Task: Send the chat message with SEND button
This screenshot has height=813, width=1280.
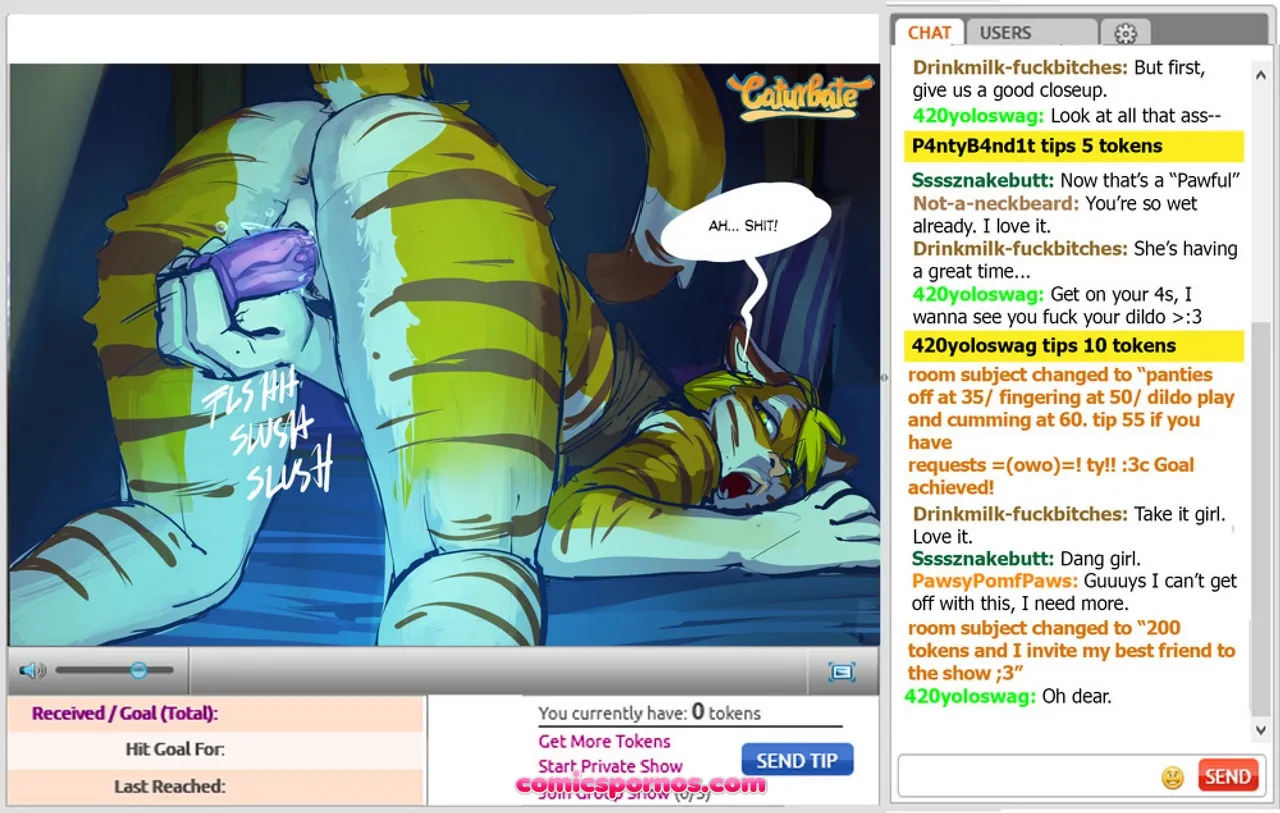Action: tap(1227, 777)
